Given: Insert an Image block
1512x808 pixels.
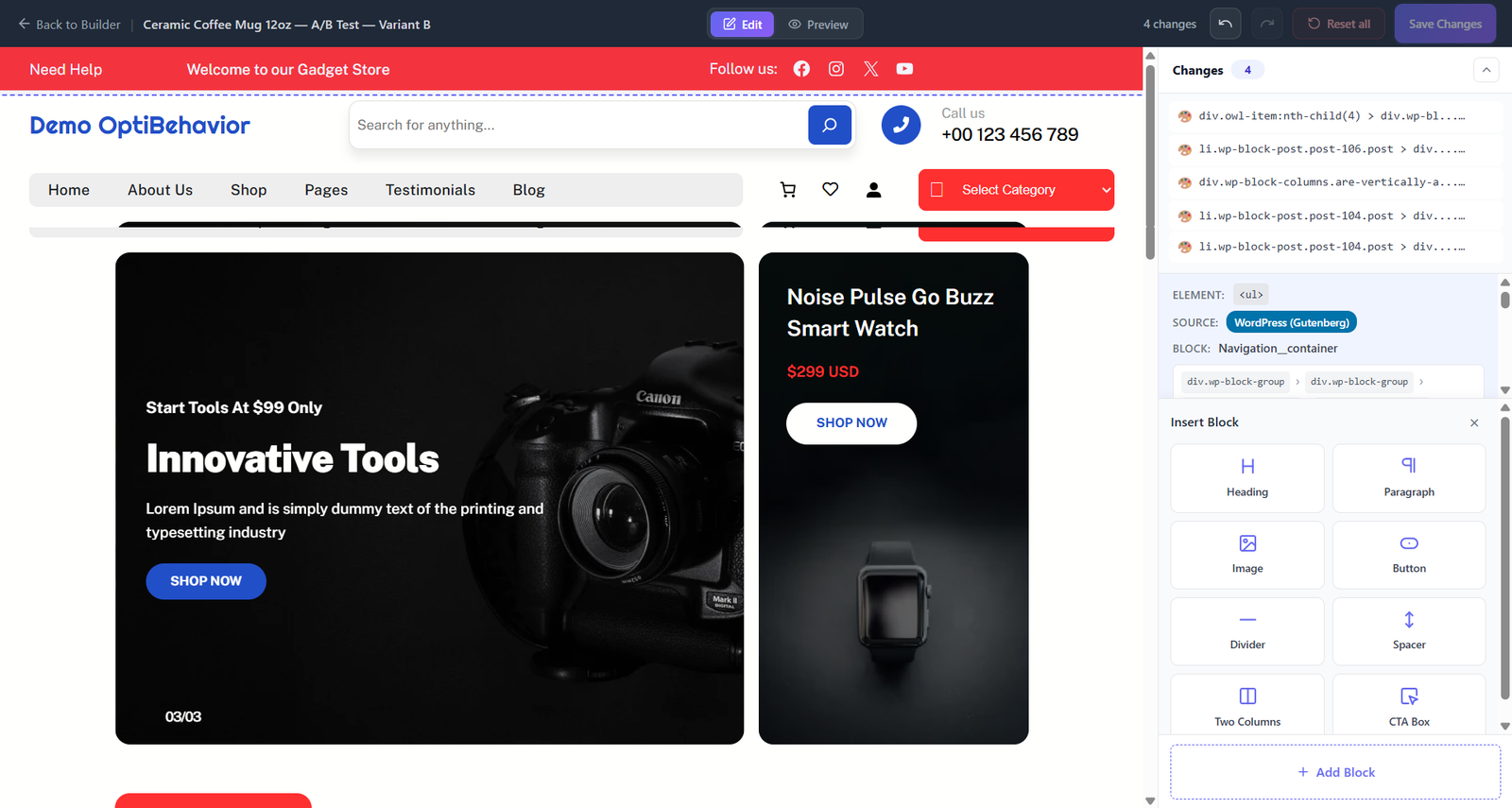Looking at the screenshot, I should pyautogui.click(x=1247, y=555).
